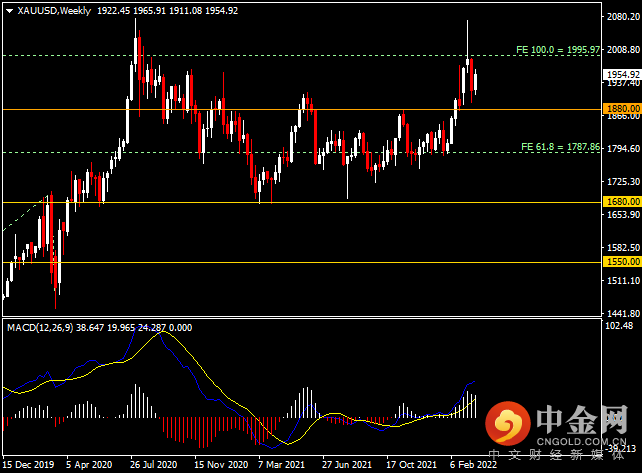Click the 27 Jun 2021 date label
The width and height of the screenshot is (642, 473).
[x=347, y=465]
